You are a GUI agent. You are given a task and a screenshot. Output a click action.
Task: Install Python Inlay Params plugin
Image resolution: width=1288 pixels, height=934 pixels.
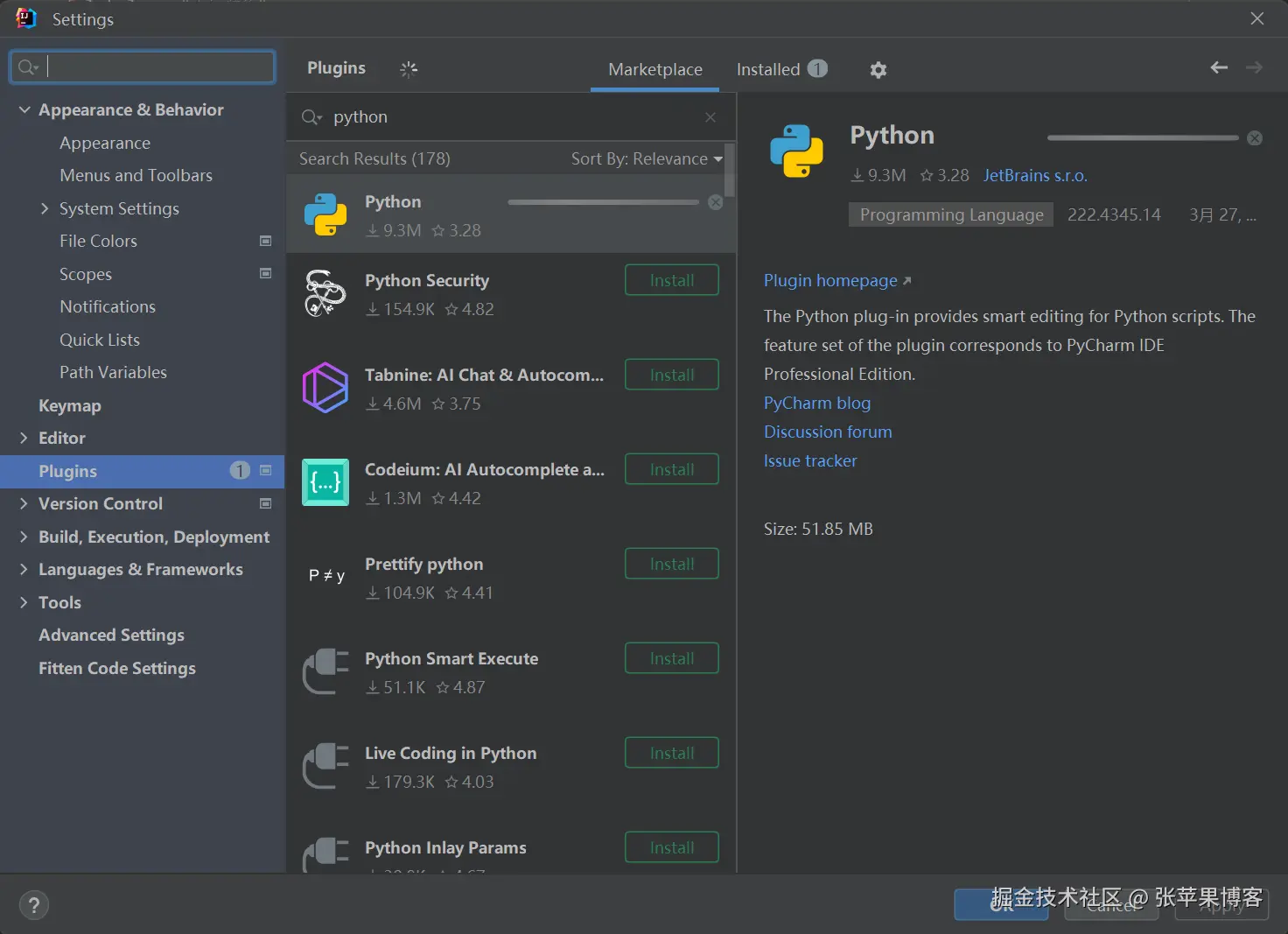tap(672, 847)
